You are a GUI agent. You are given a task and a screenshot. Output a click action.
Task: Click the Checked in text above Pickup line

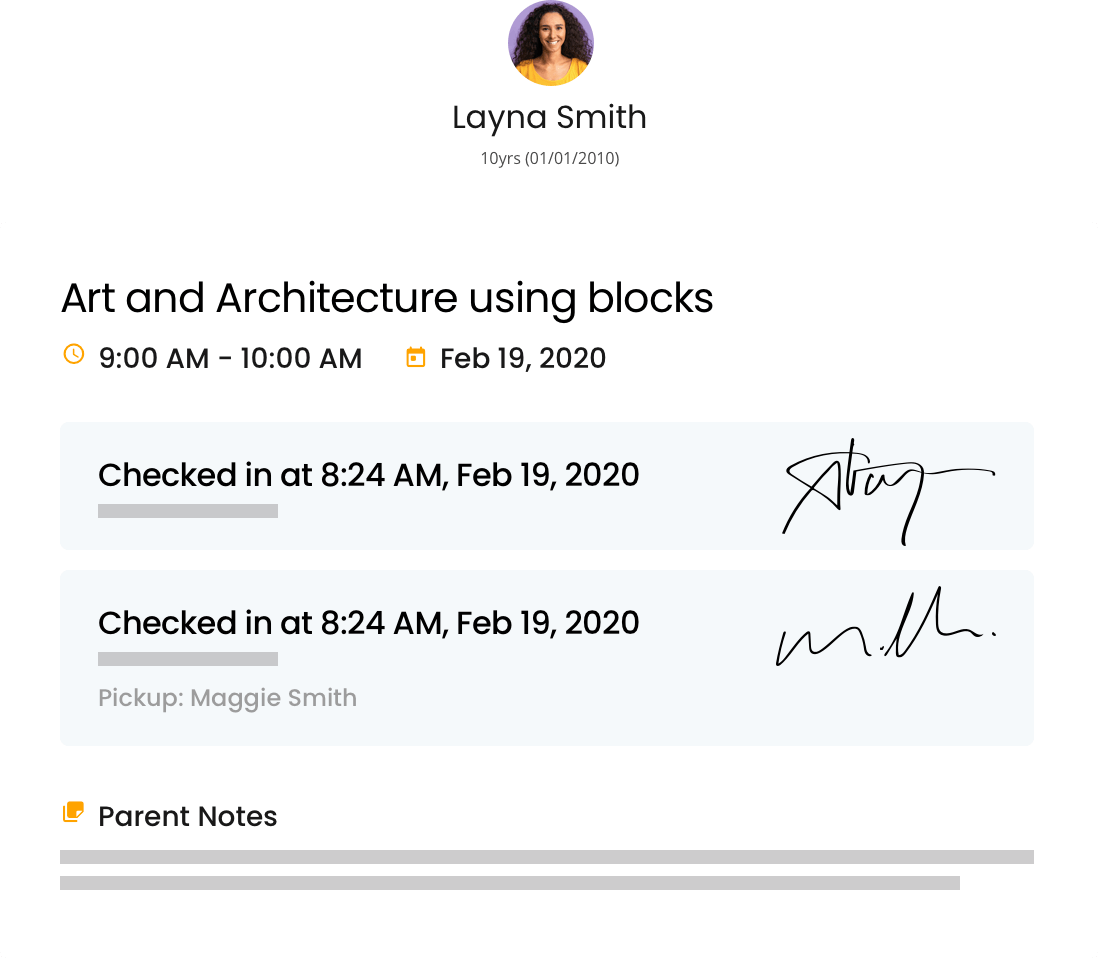[x=368, y=622]
